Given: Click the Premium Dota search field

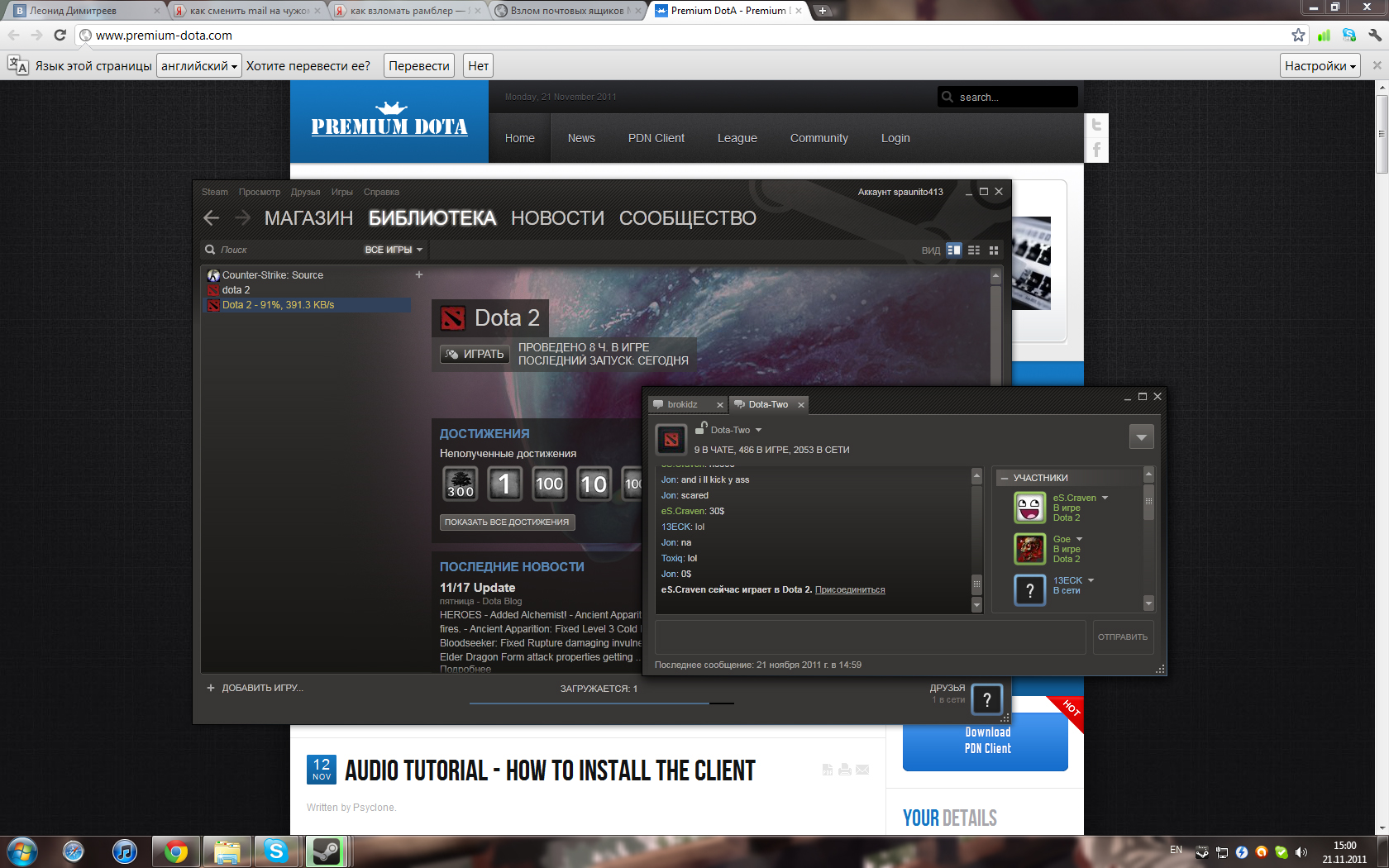Looking at the screenshot, I should 1008,97.
